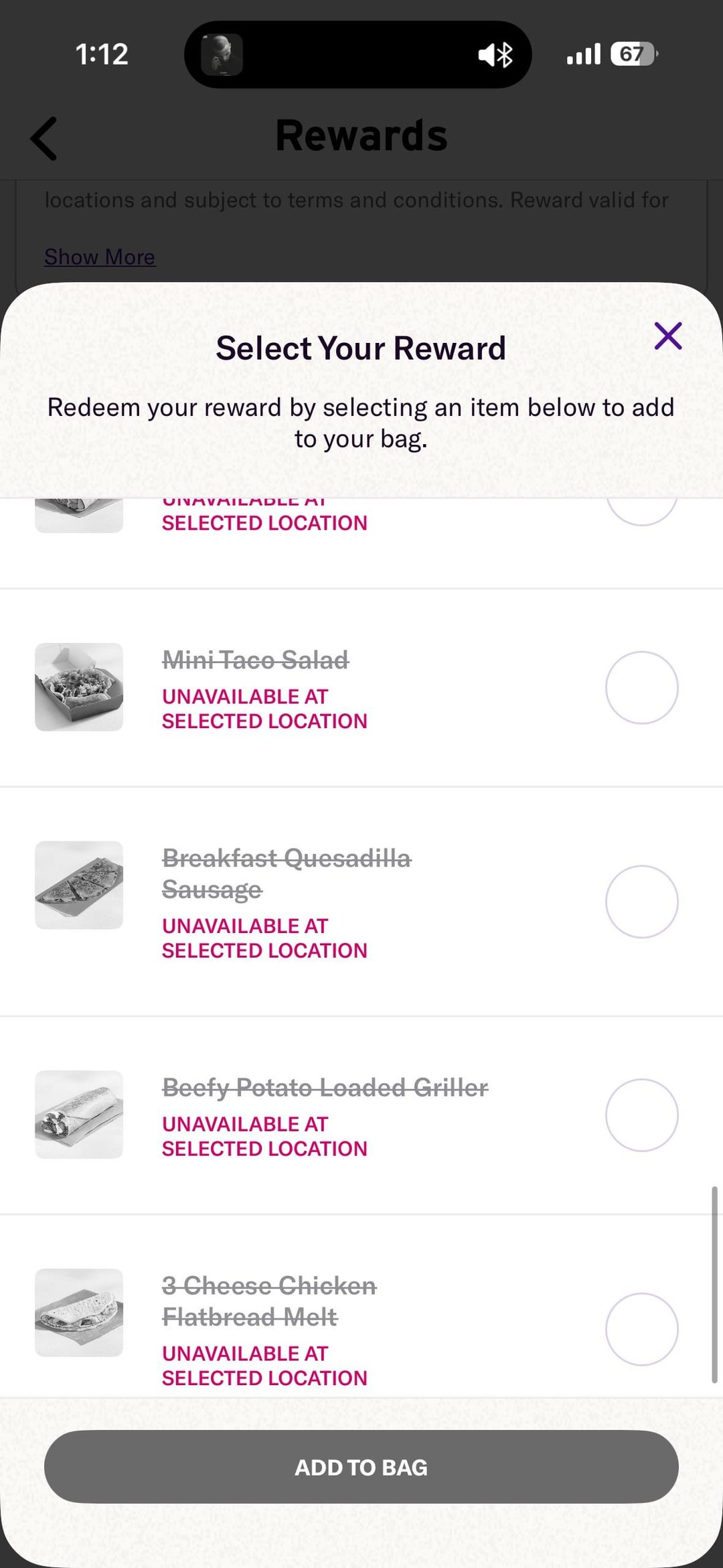Tap the speaker Bluetooth audio icon
Image resolution: width=723 pixels, height=1568 pixels.
[x=495, y=55]
